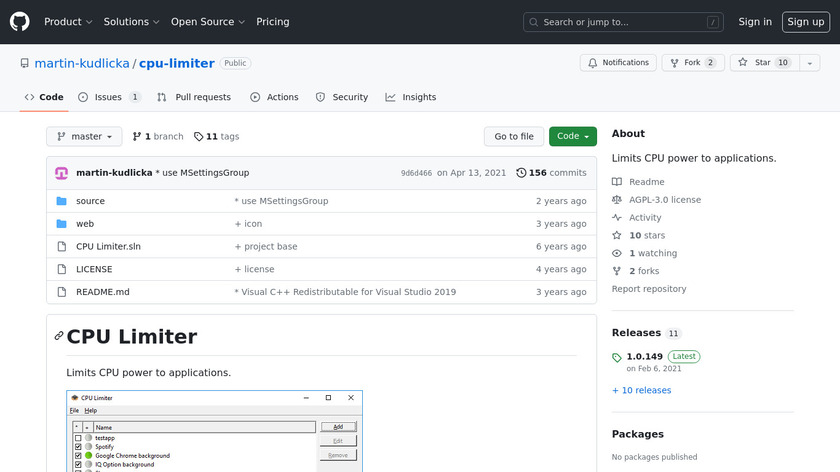Expand the master branch dropdown
The height and width of the screenshot is (472, 840).
tap(84, 137)
